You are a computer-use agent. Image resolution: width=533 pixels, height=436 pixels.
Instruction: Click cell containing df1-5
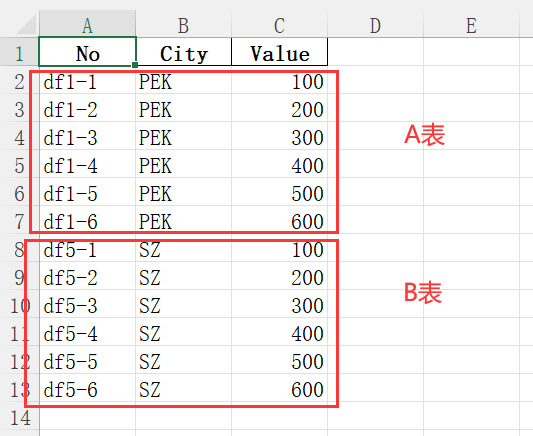click(x=87, y=192)
